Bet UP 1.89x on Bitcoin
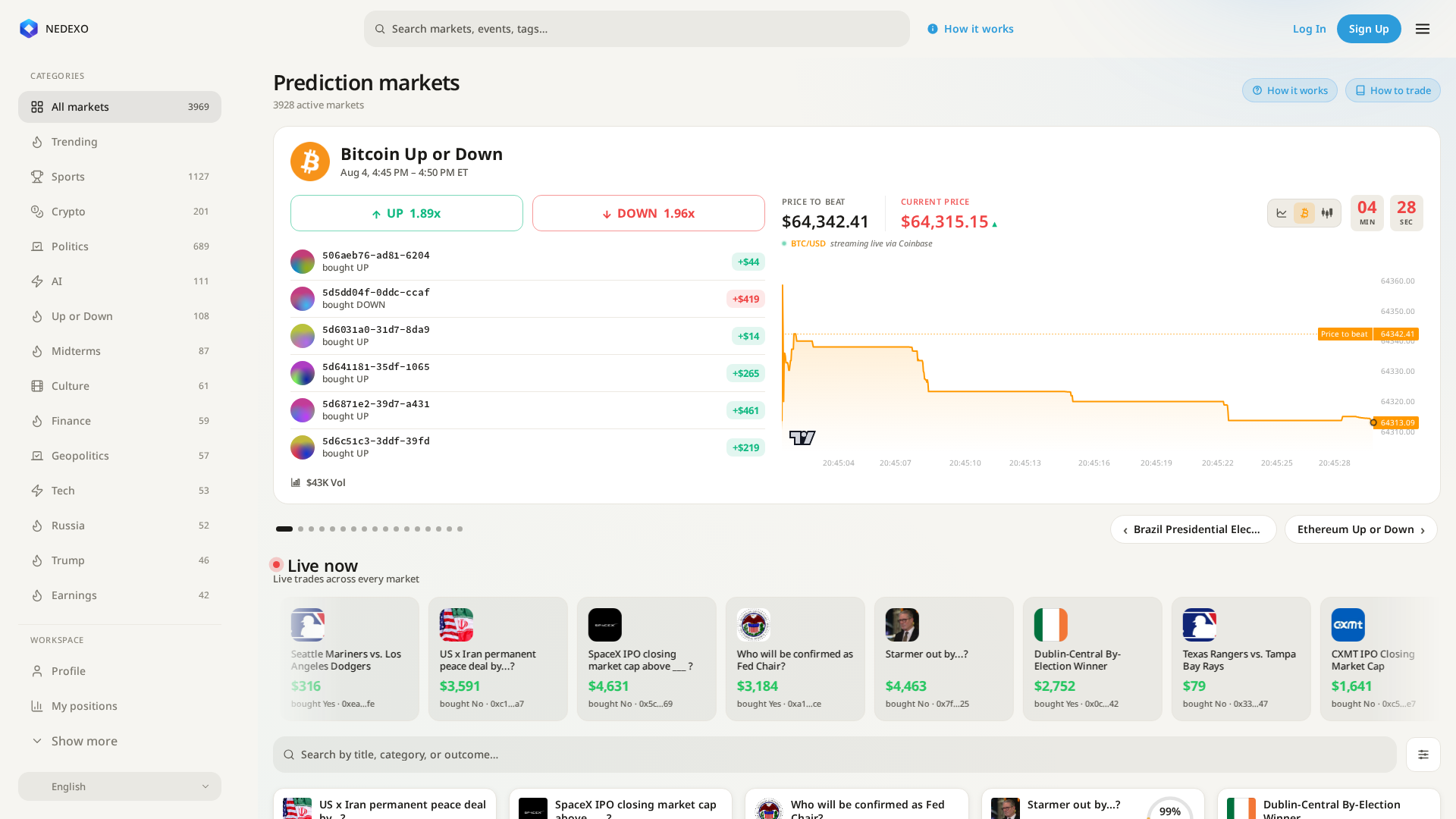1456x819 pixels. 406,213
